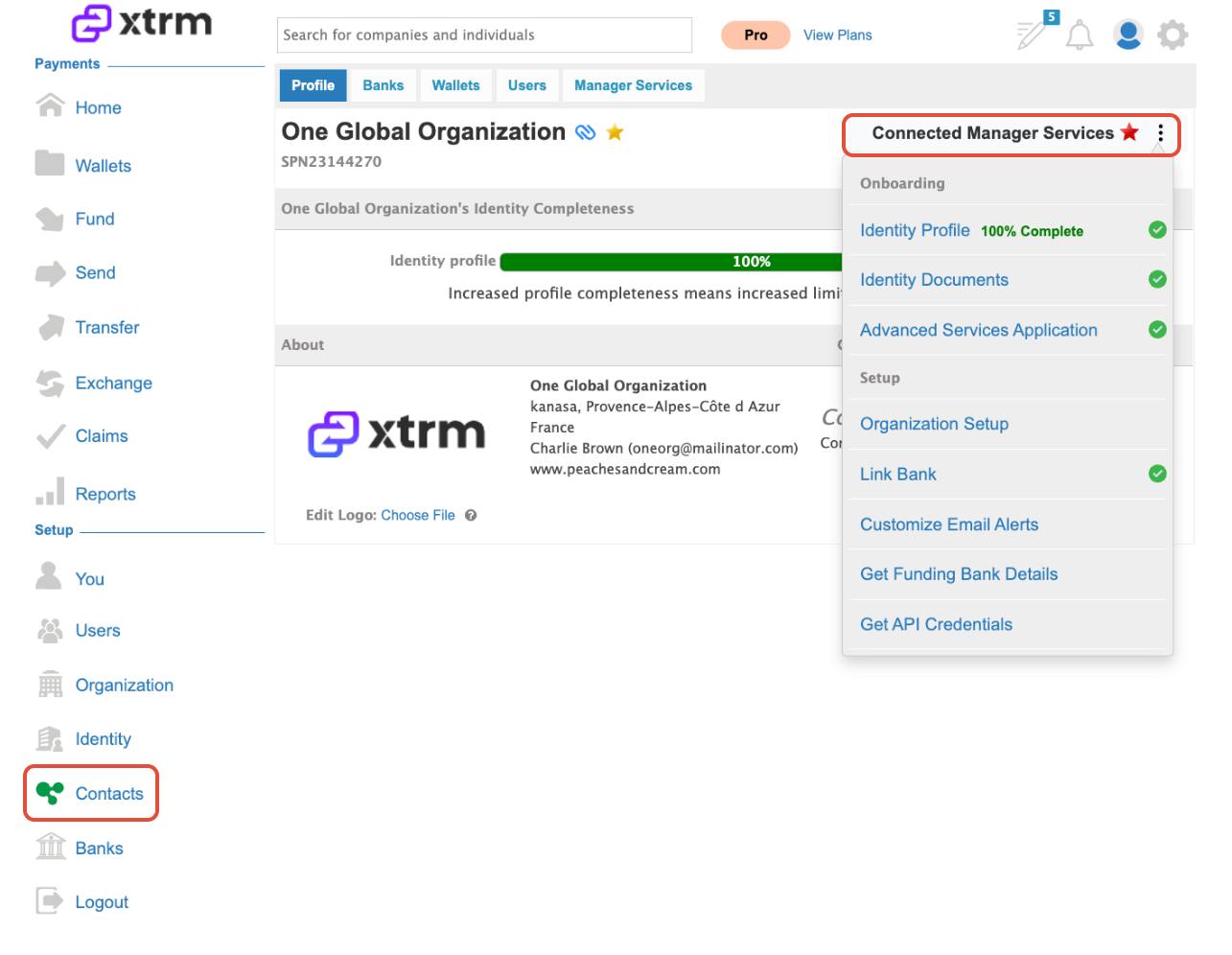
Task: Select Link Bank in the Setup menu
Action: click(897, 474)
